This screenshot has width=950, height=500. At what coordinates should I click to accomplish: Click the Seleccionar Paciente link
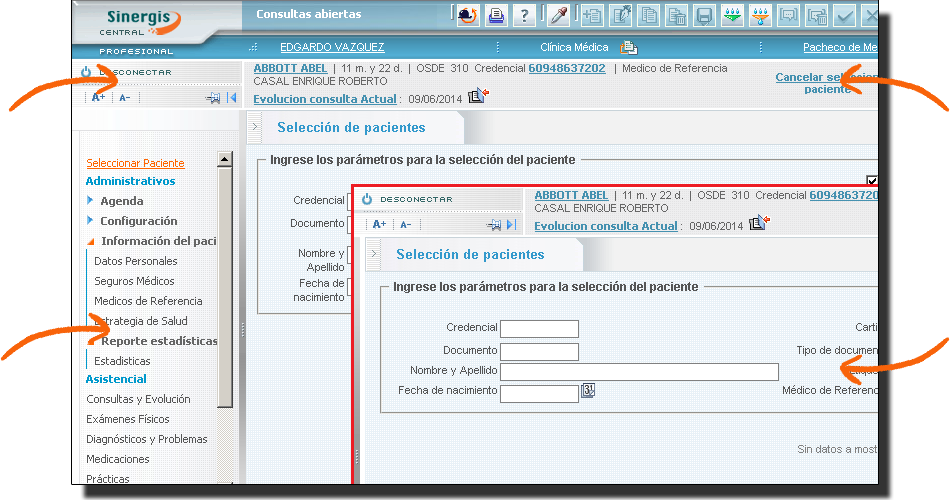click(x=135, y=163)
